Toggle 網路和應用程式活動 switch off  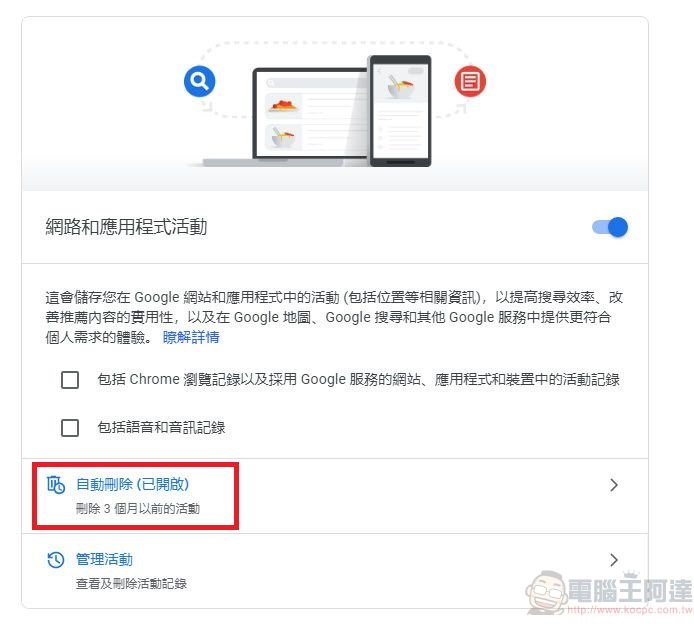(x=610, y=227)
